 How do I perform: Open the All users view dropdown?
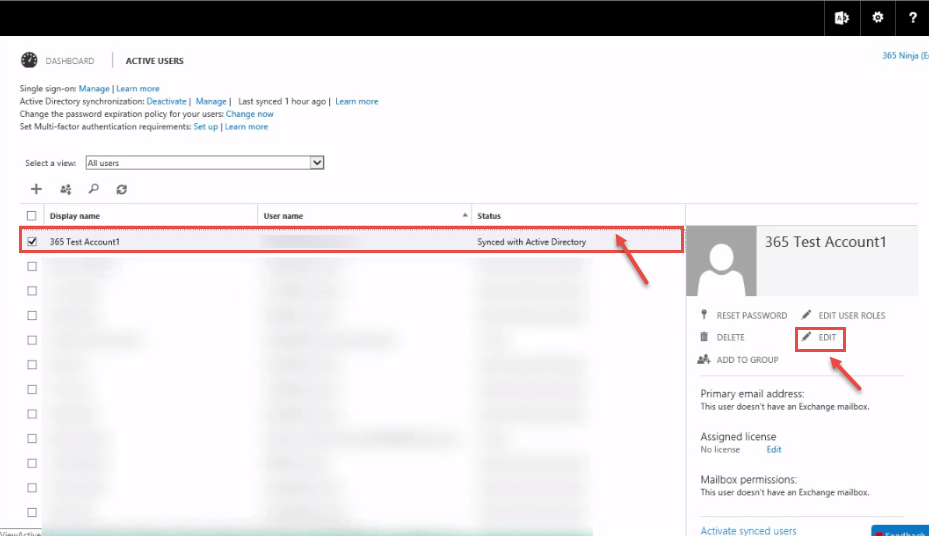click(204, 162)
